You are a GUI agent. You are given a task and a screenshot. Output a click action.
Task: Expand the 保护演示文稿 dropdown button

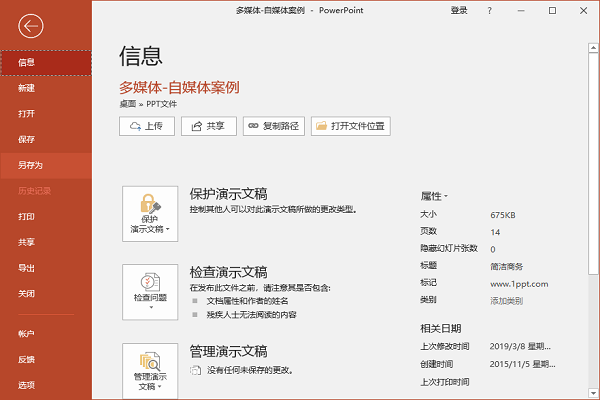point(150,214)
